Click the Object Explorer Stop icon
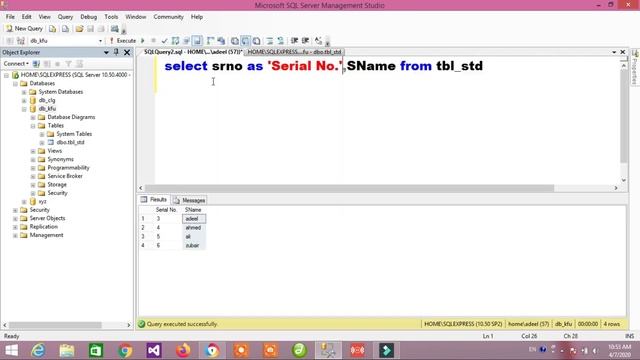The image size is (640, 360). [58, 64]
